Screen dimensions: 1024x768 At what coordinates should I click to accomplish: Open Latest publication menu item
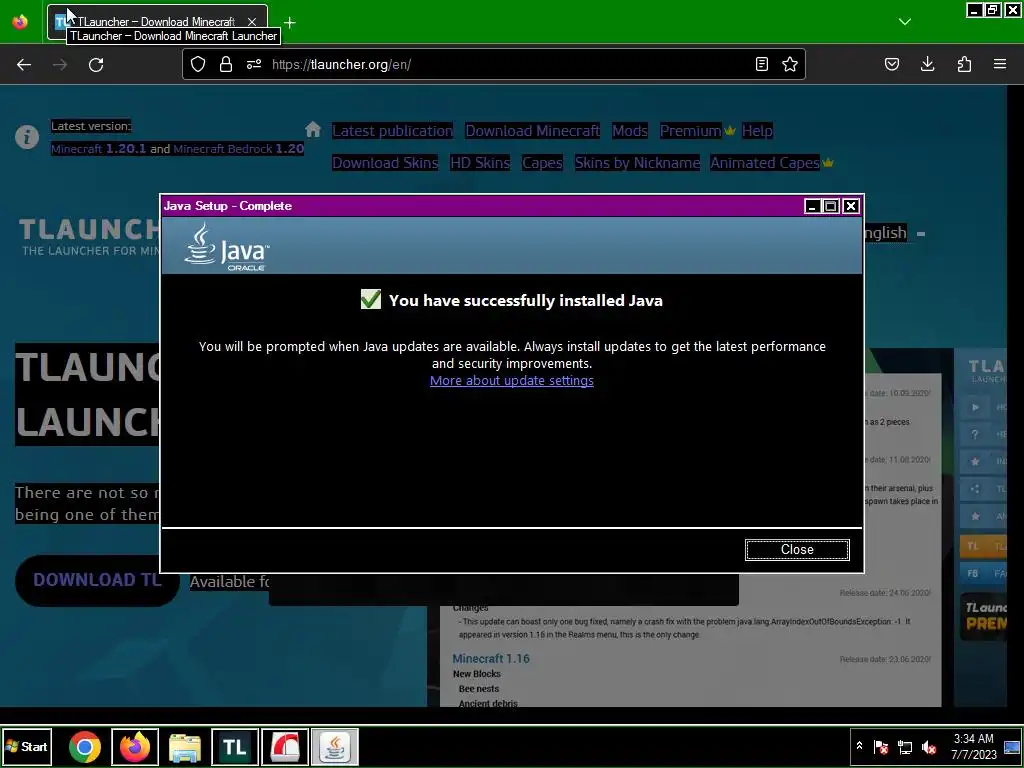click(392, 131)
